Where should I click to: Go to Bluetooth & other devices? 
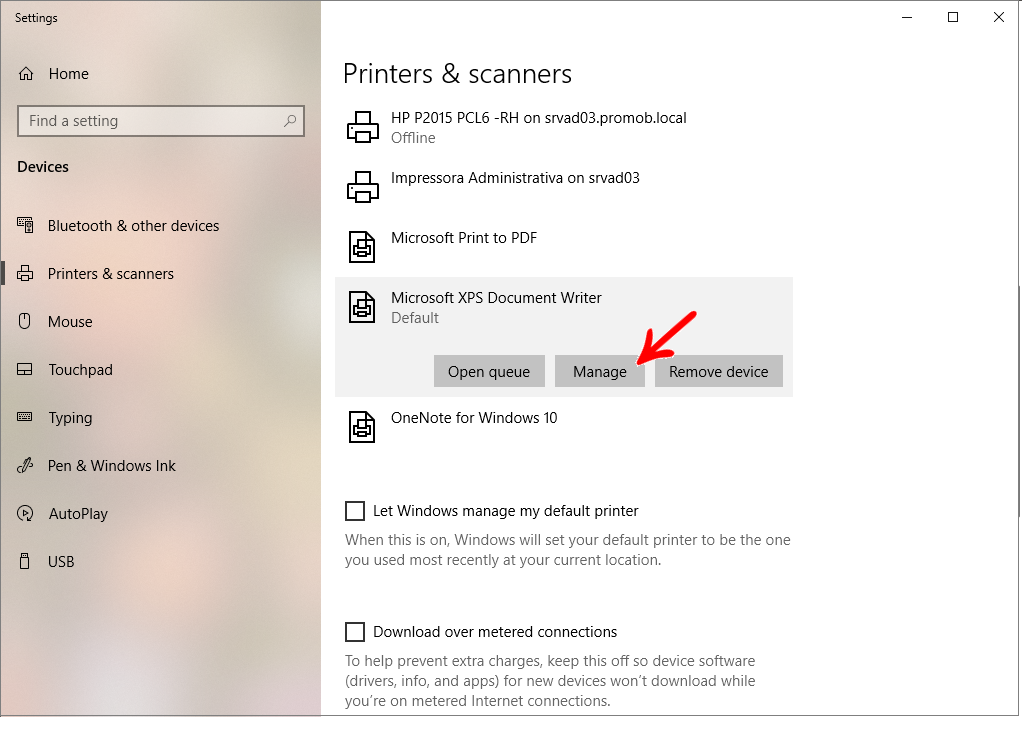133,225
